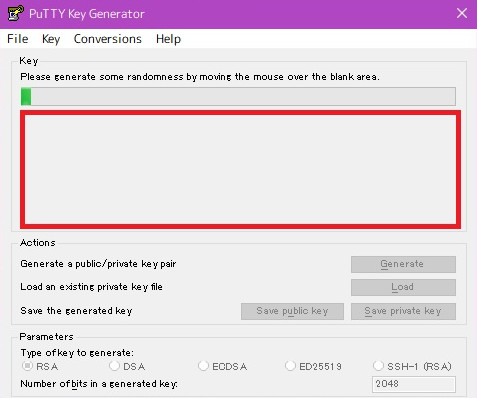Click the Generate button
This screenshot has width=477, height=398.
(403, 264)
